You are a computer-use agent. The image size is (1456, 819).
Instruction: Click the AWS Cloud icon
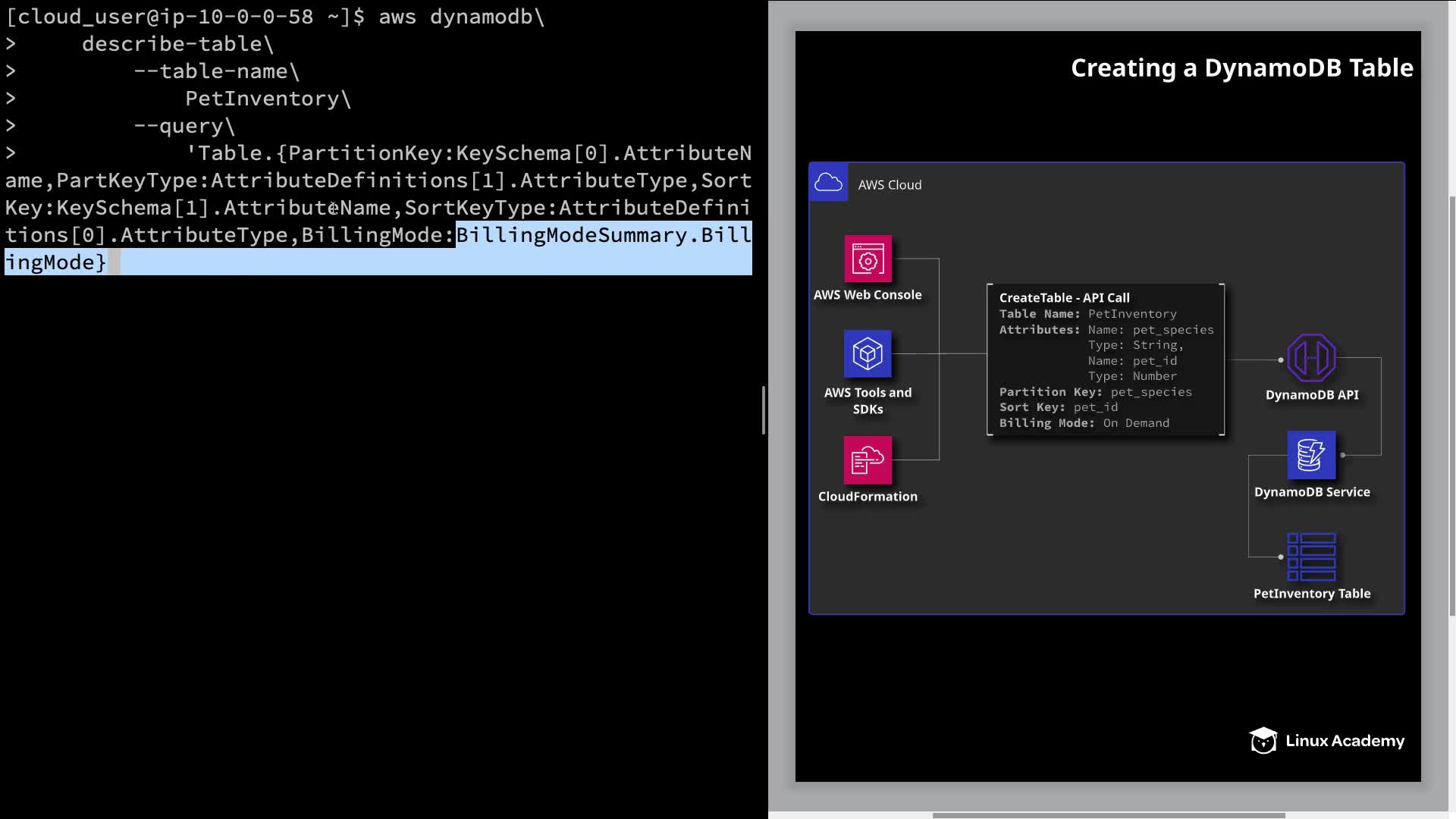[x=828, y=183]
